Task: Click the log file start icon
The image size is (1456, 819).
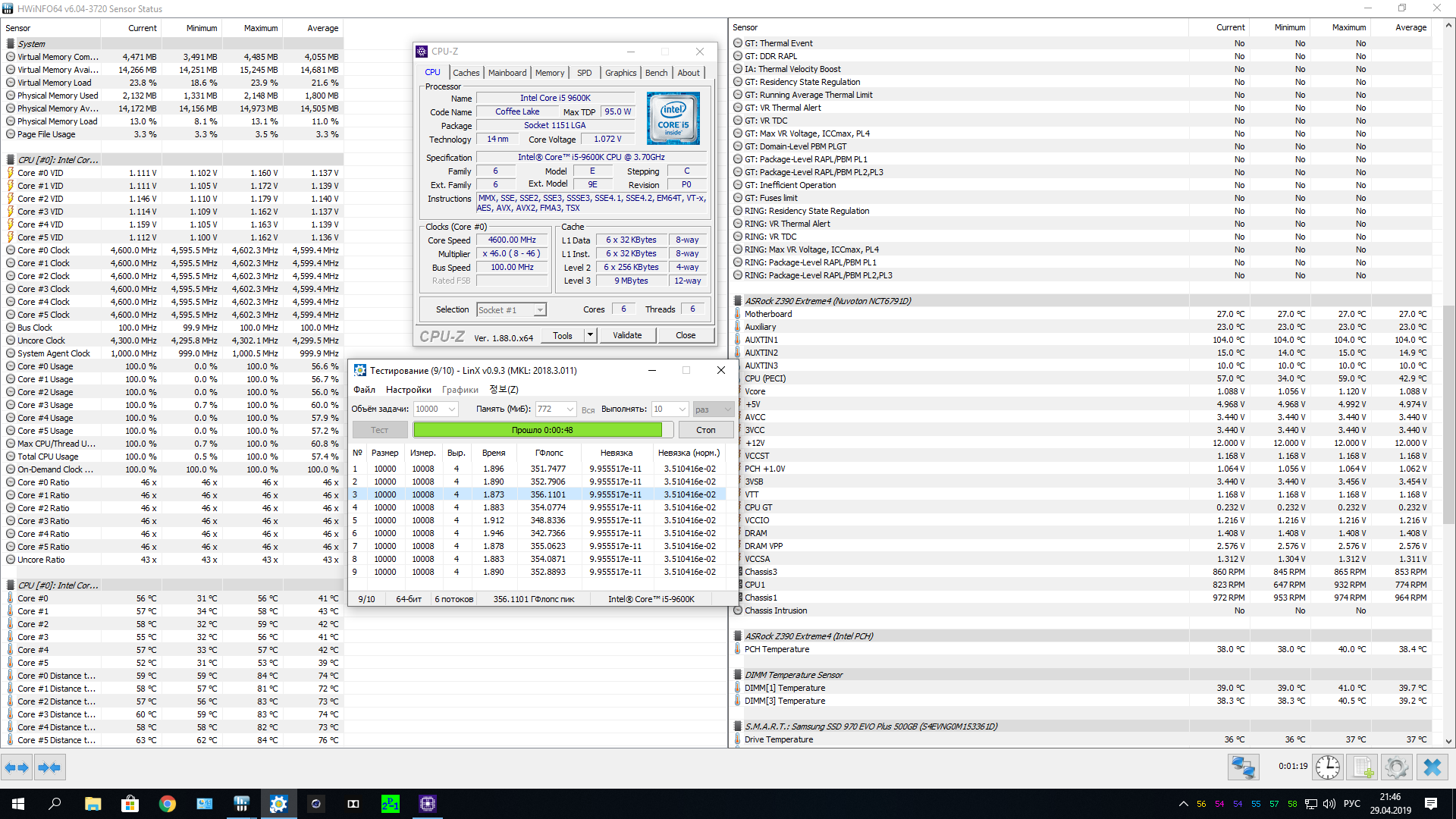Action: [1363, 767]
